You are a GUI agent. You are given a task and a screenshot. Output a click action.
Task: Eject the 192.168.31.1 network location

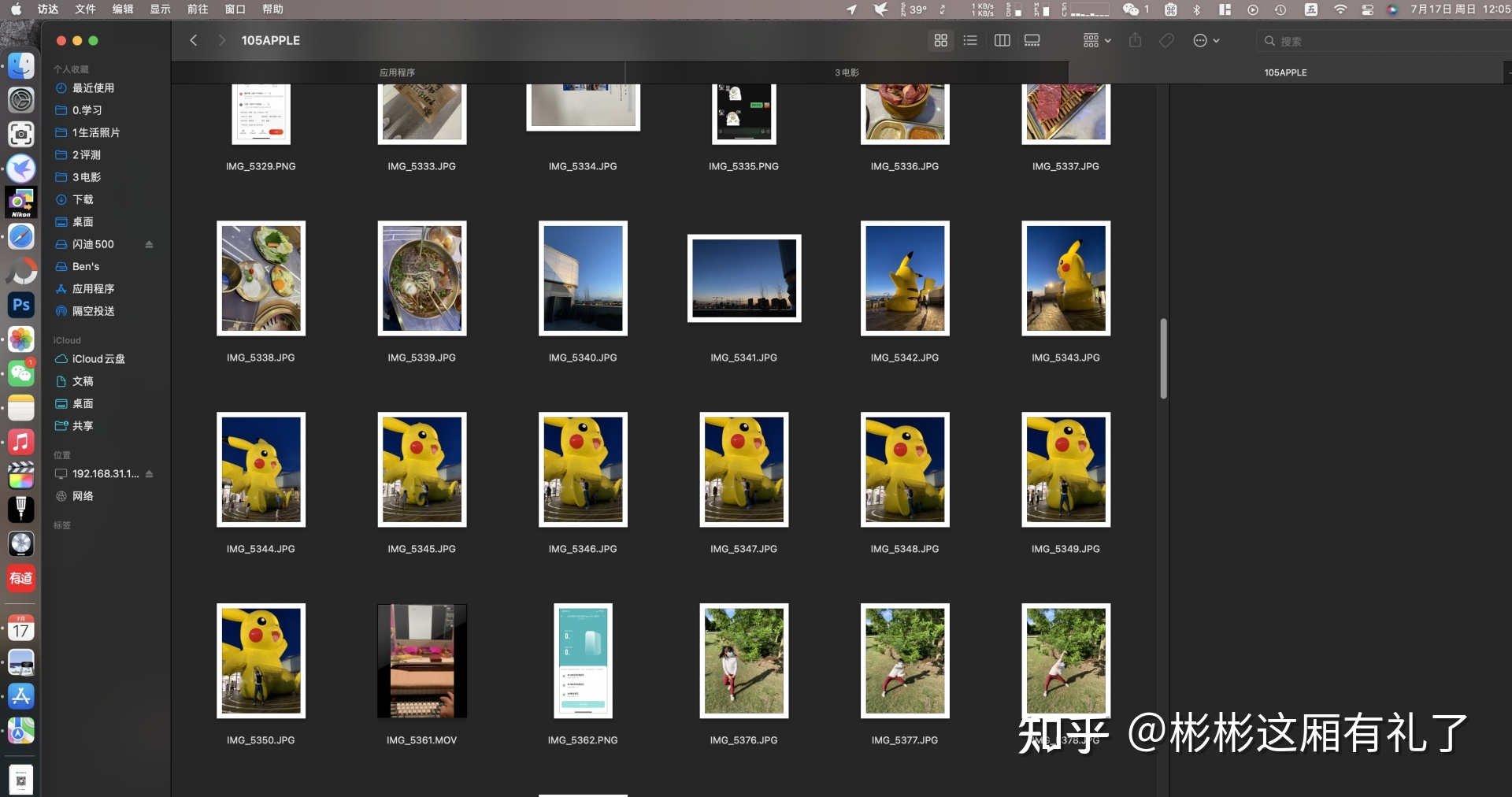(149, 474)
